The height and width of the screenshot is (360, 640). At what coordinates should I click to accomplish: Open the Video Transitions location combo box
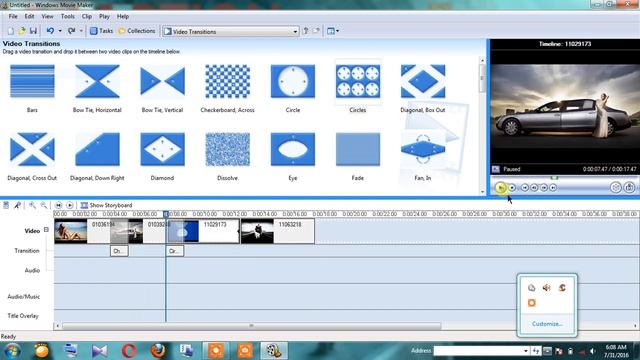pos(231,31)
